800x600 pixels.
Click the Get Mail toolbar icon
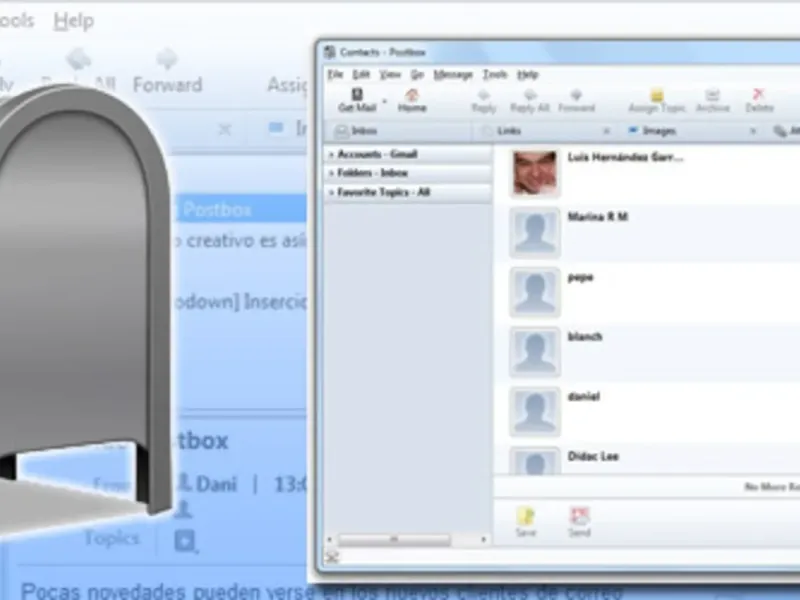[x=357, y=100]
